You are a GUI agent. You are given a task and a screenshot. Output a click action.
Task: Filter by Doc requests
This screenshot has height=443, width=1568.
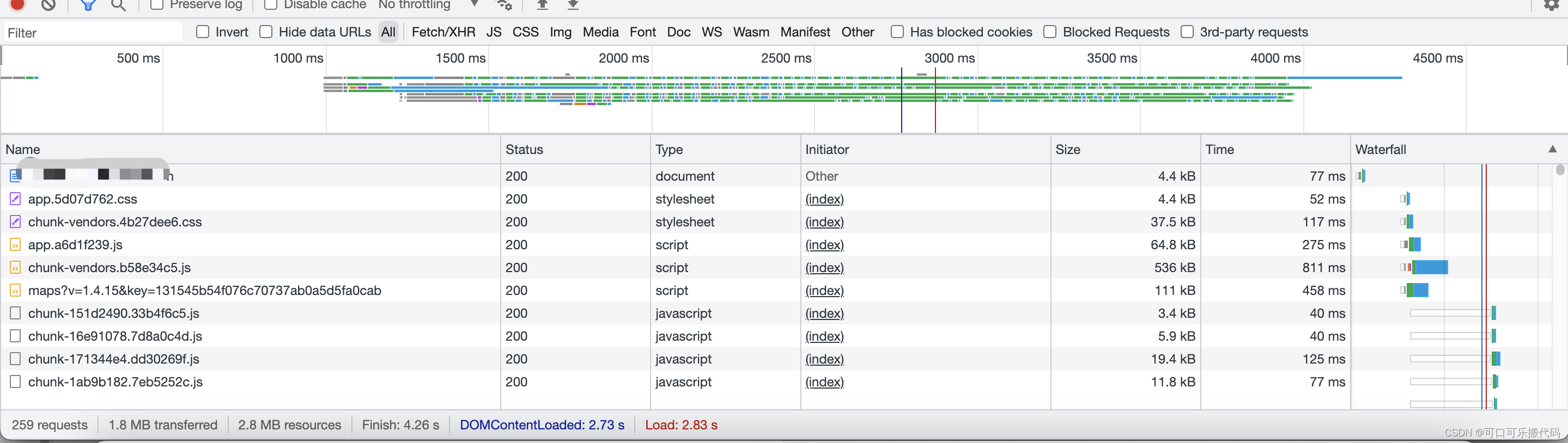[679, 32]
